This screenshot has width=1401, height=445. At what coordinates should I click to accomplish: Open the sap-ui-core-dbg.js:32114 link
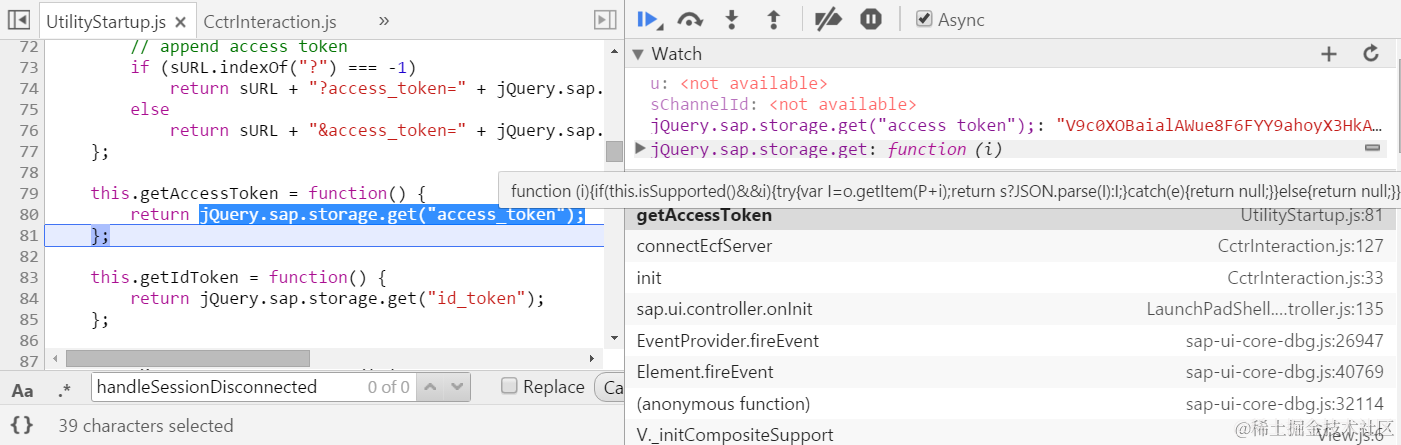[1285, 404]
